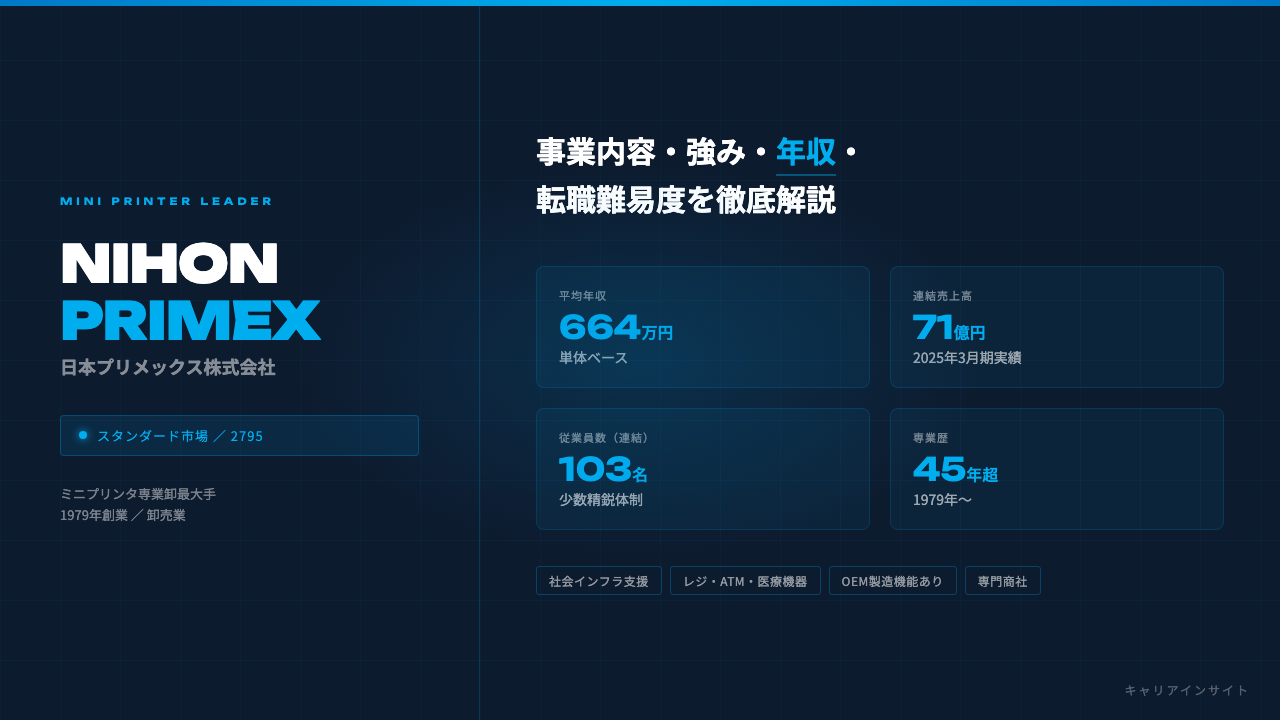Click the 少数精鋭体制 caption
This screenshot has height=720, width=1280.
click(601, 499)
